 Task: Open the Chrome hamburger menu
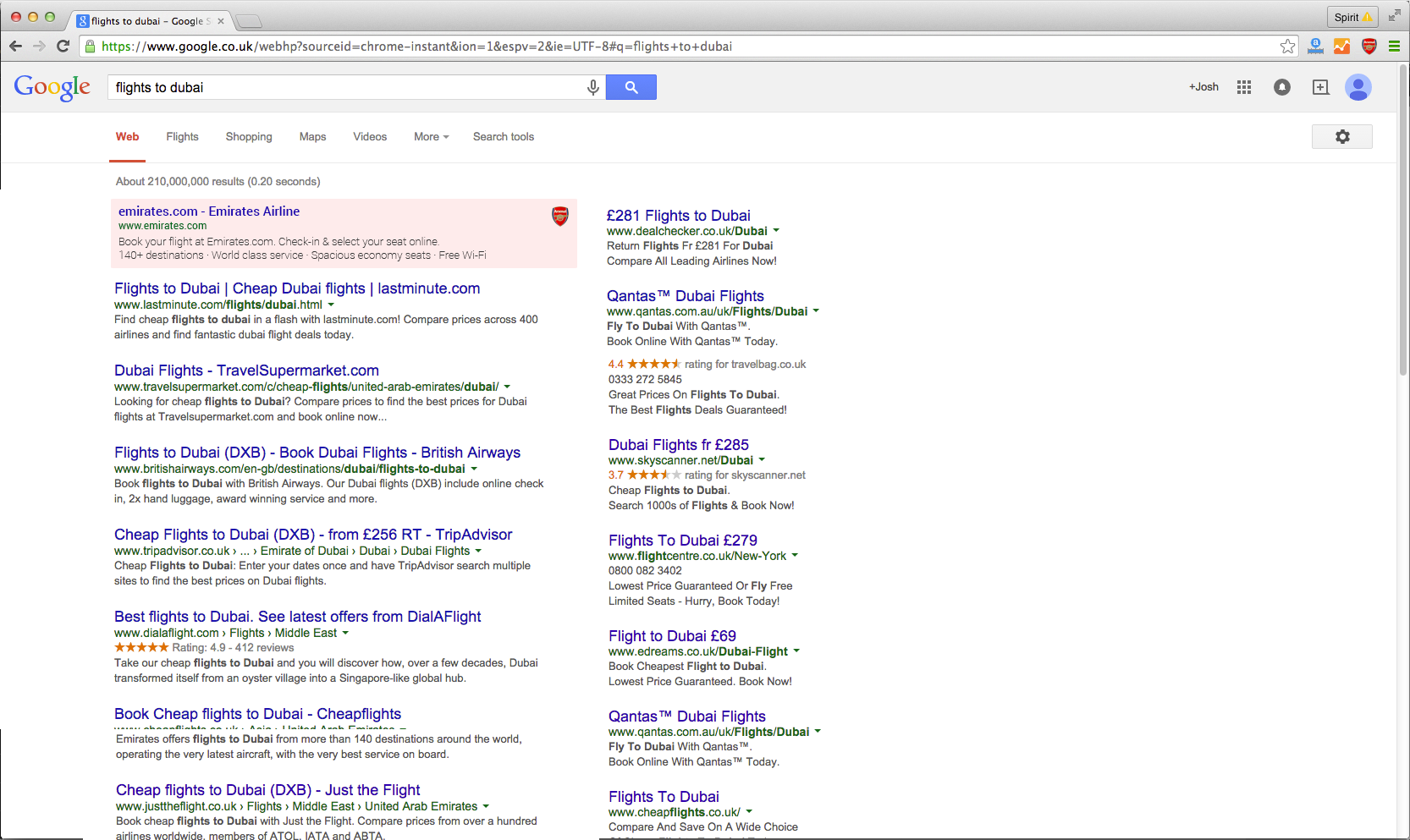coord(1394,47)
